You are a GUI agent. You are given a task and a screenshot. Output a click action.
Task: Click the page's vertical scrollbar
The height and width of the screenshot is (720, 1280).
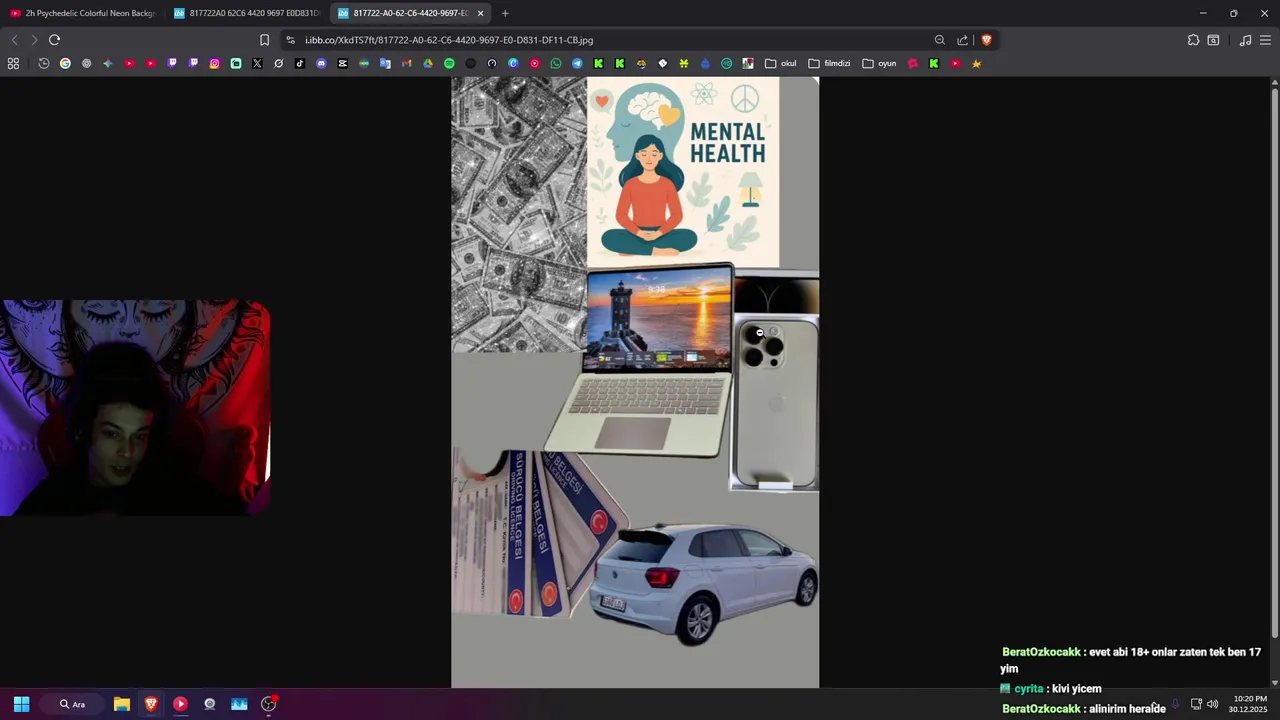[x=1274, y=362]
